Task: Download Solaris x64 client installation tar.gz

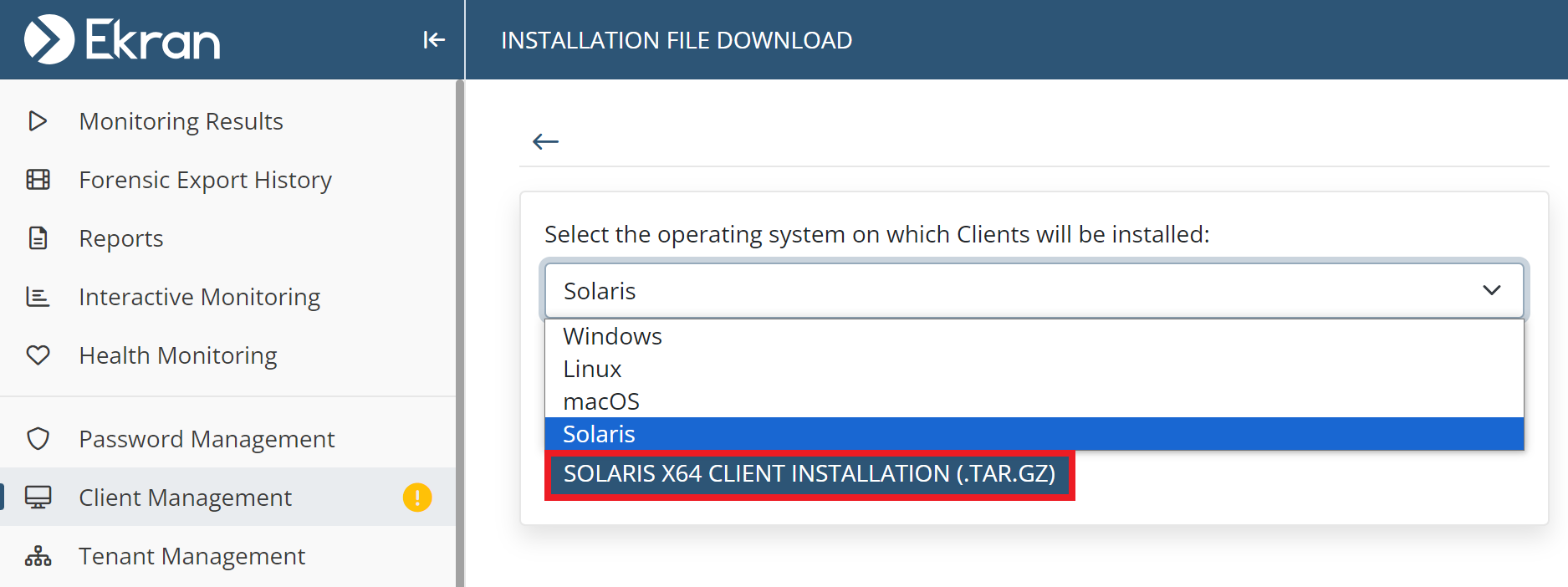Action: pos(809,474)
